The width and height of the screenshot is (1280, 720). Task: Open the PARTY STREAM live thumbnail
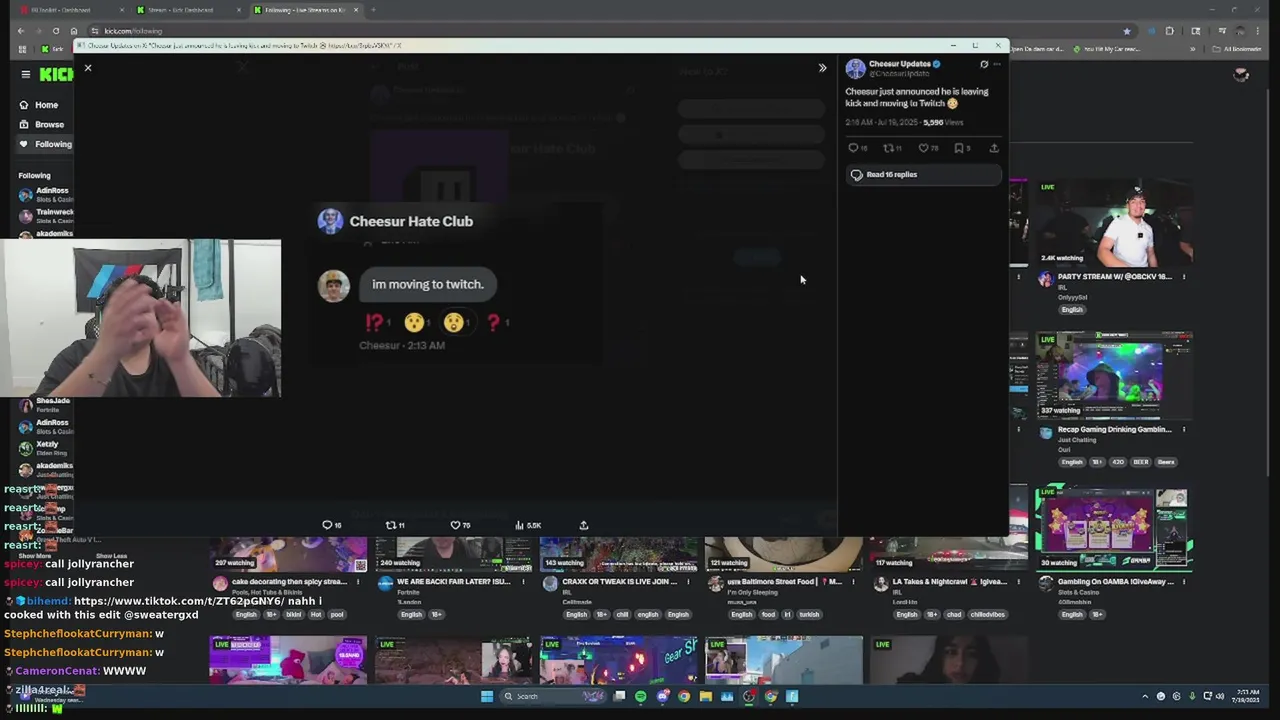(1113, 223)
